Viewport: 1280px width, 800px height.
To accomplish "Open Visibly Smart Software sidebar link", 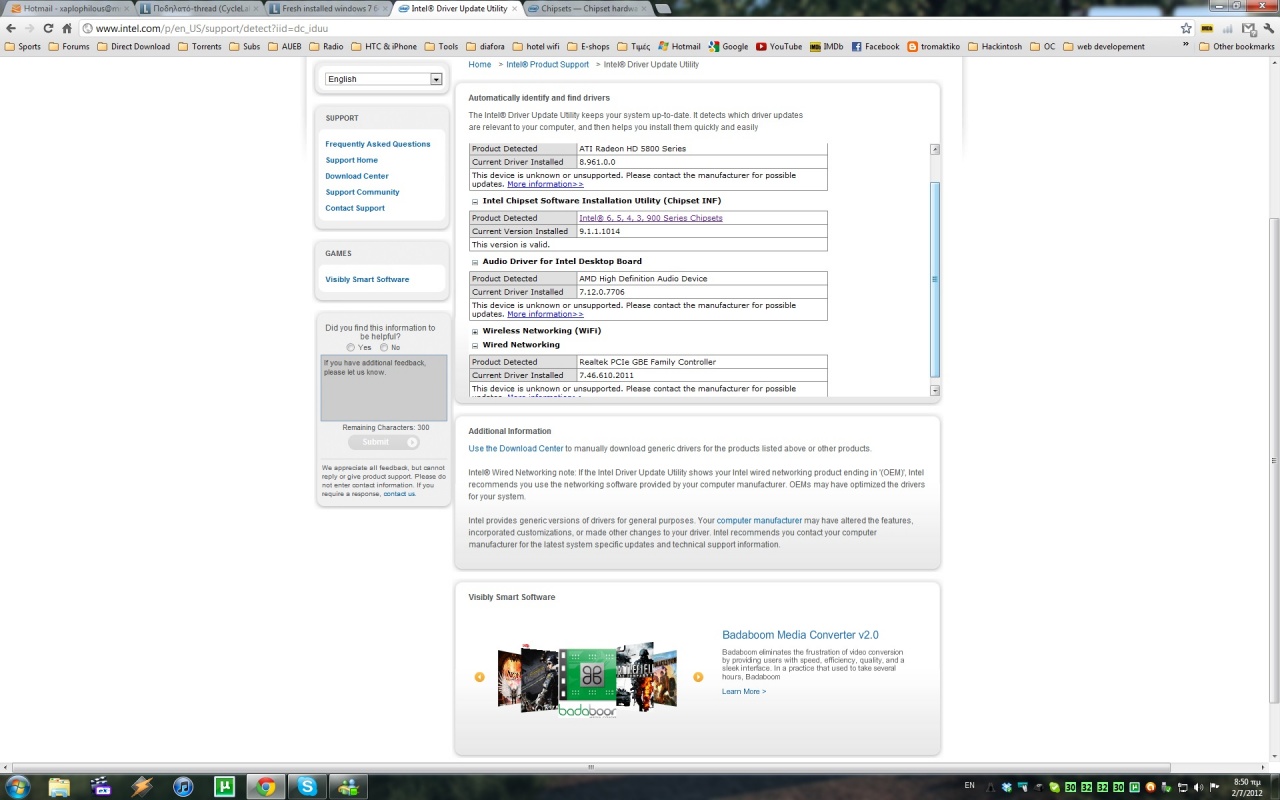I will [367, 279].
